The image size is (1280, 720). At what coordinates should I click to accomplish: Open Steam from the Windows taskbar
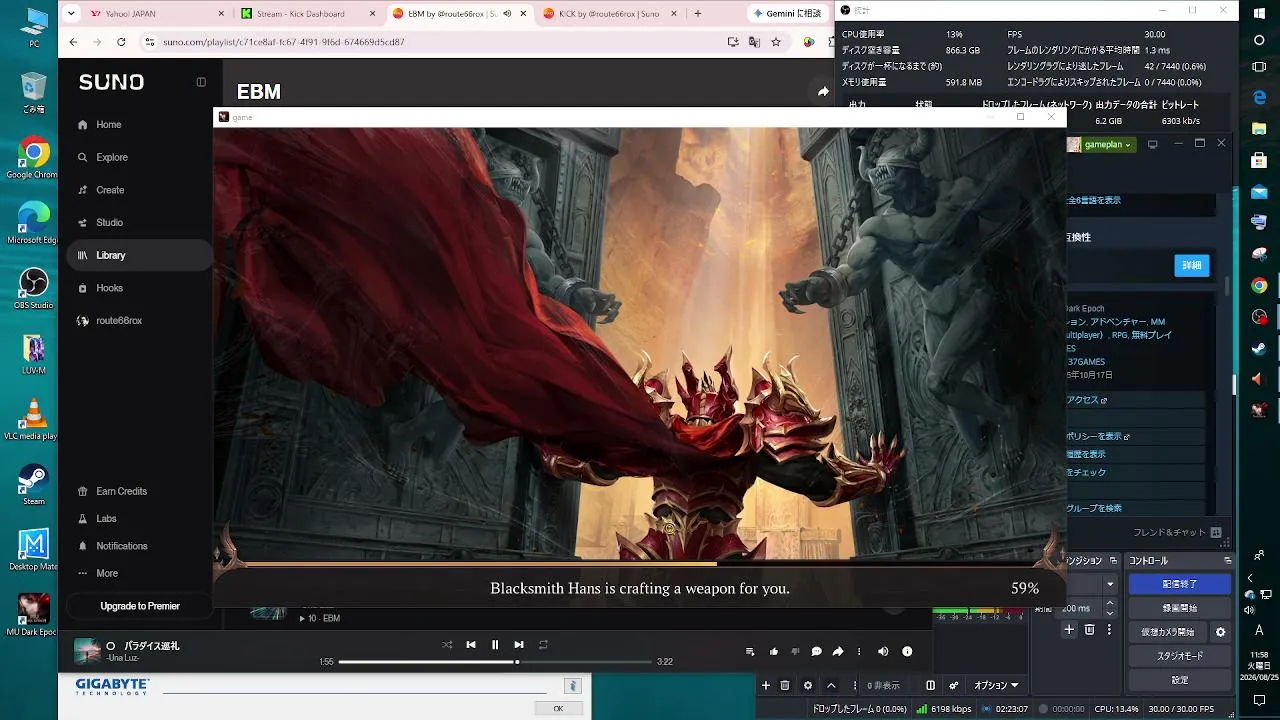tap(1259, 349)
